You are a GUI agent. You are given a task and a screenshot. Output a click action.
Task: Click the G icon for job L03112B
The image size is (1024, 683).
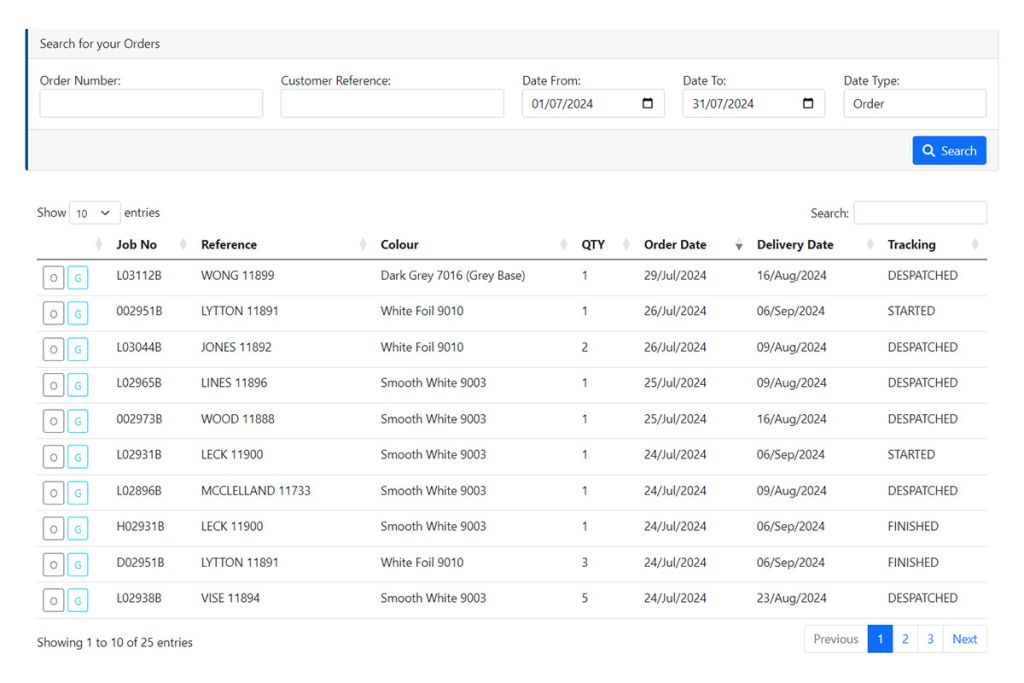coord(78,278)
